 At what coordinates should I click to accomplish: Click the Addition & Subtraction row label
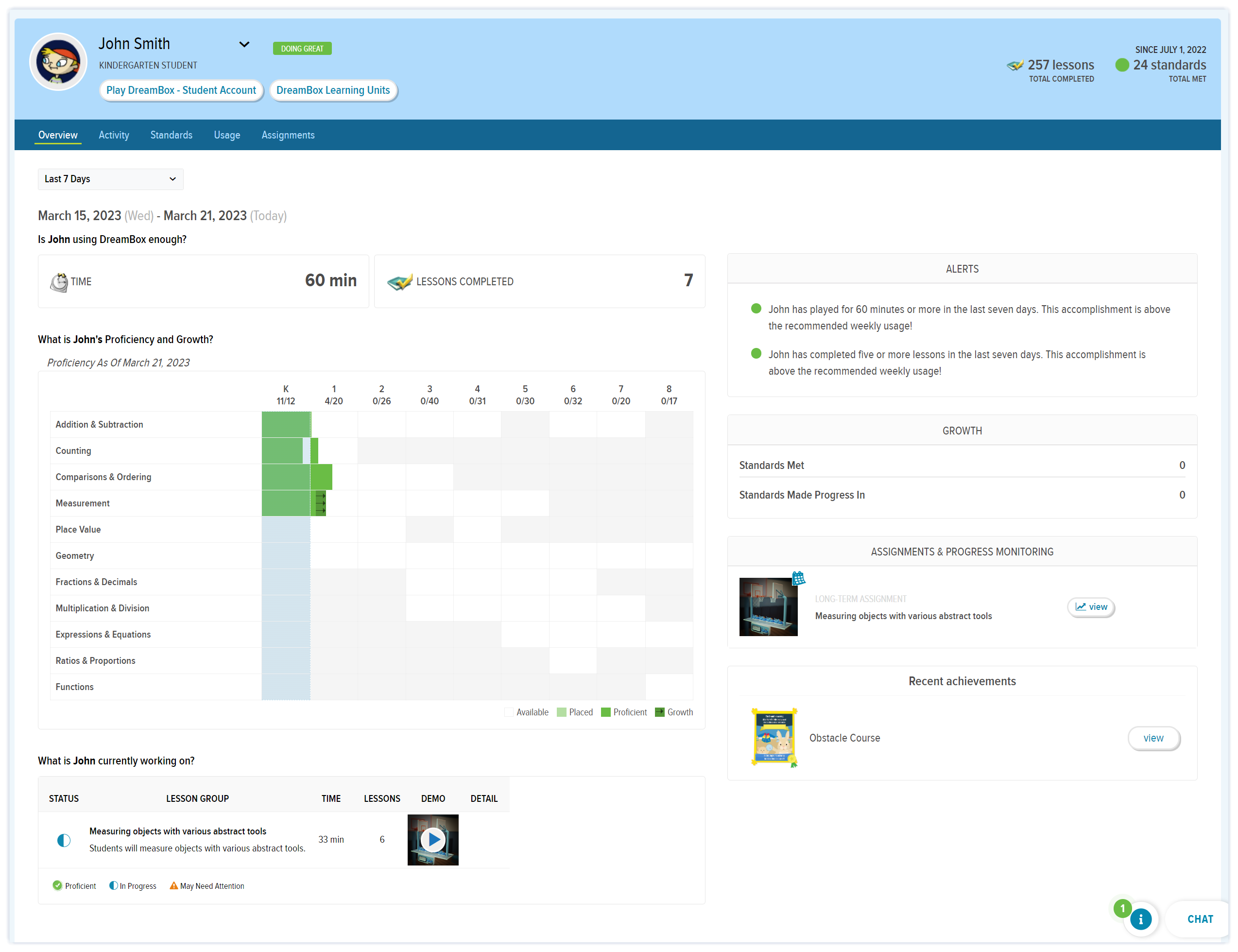[x=99, y=424]
